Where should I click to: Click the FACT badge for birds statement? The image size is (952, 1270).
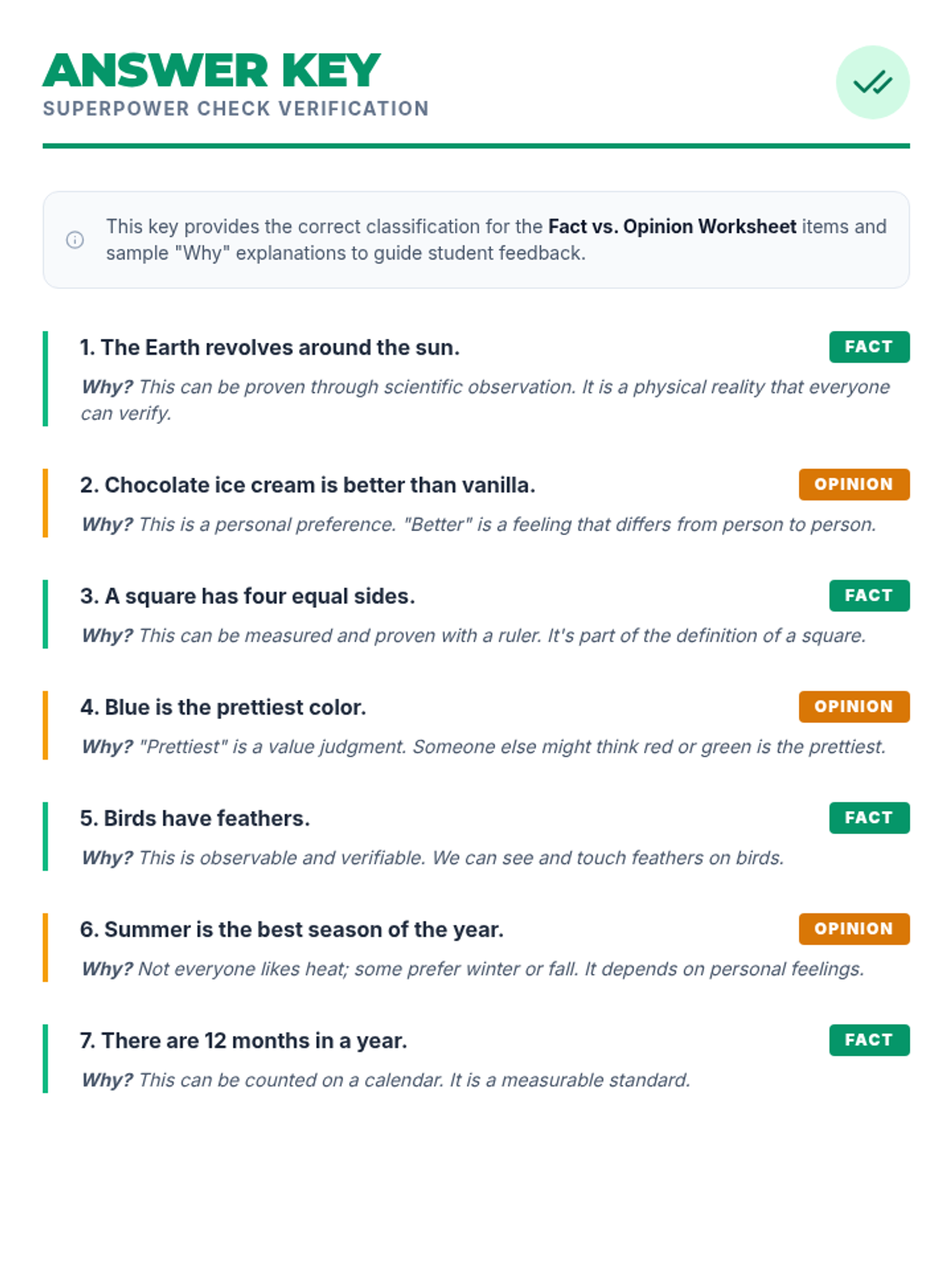869,818
